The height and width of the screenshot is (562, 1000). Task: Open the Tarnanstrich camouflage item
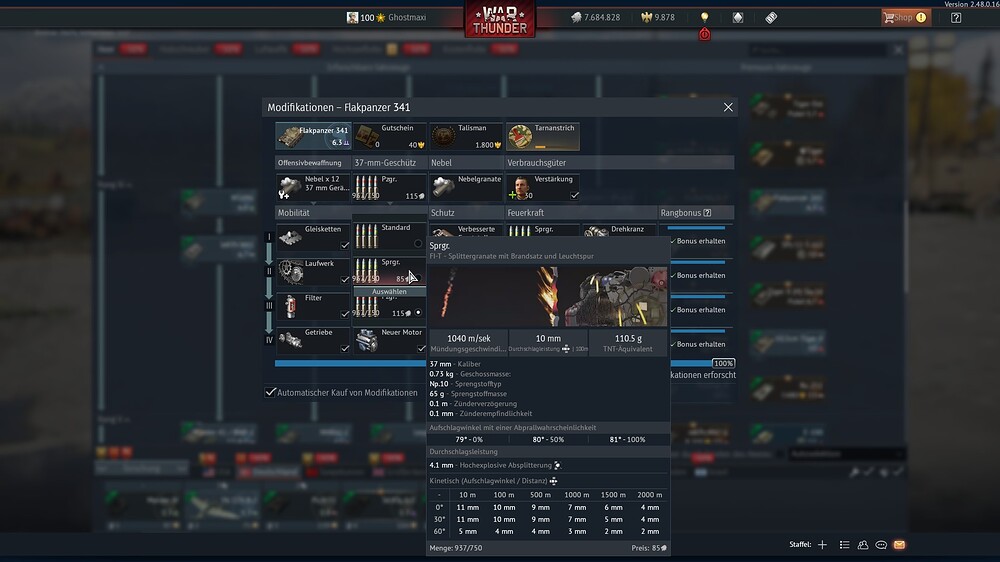point(543,136)
